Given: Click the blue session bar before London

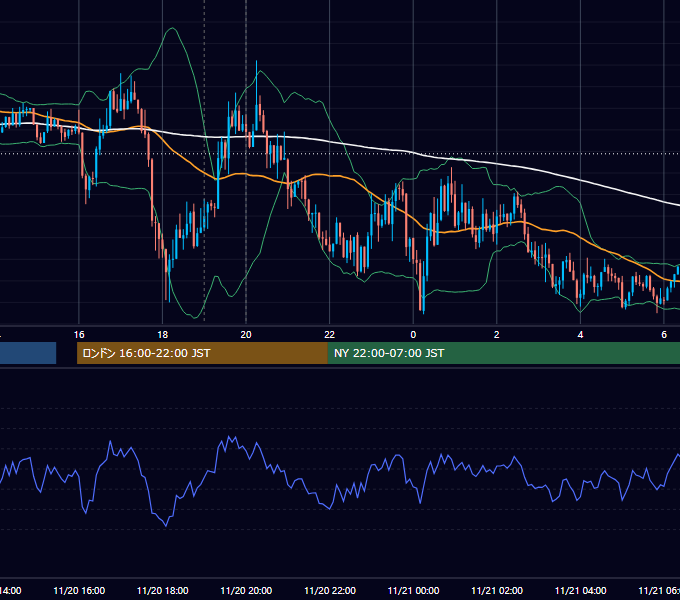Looking at the screenshot, I should point(28,353).
